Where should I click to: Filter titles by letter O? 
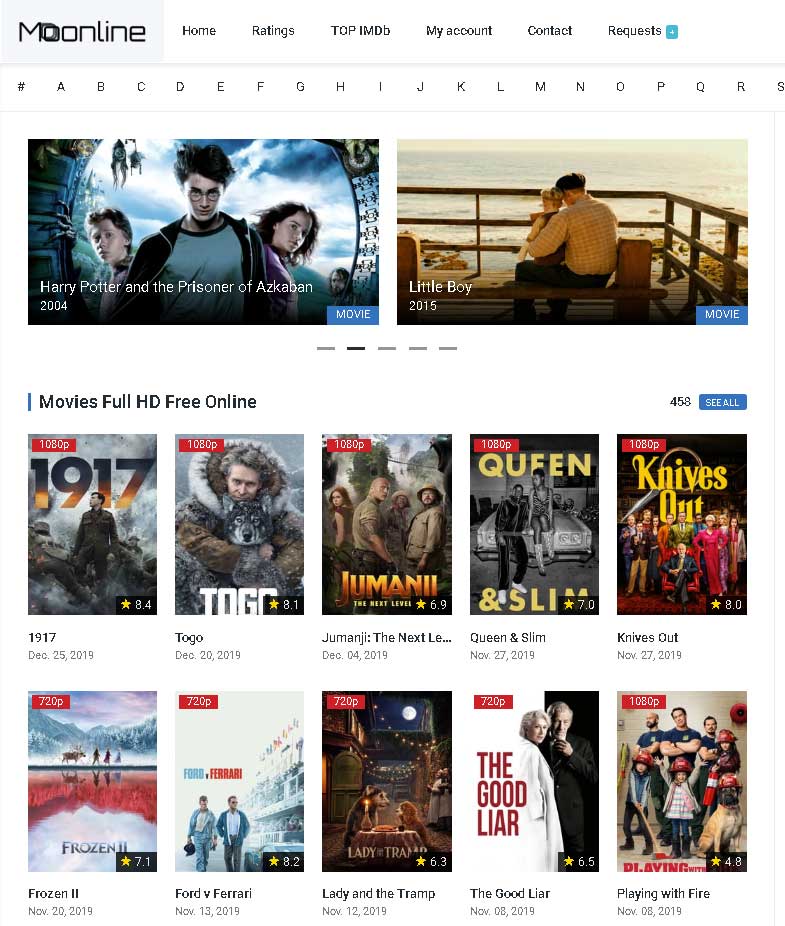[620, 87]
